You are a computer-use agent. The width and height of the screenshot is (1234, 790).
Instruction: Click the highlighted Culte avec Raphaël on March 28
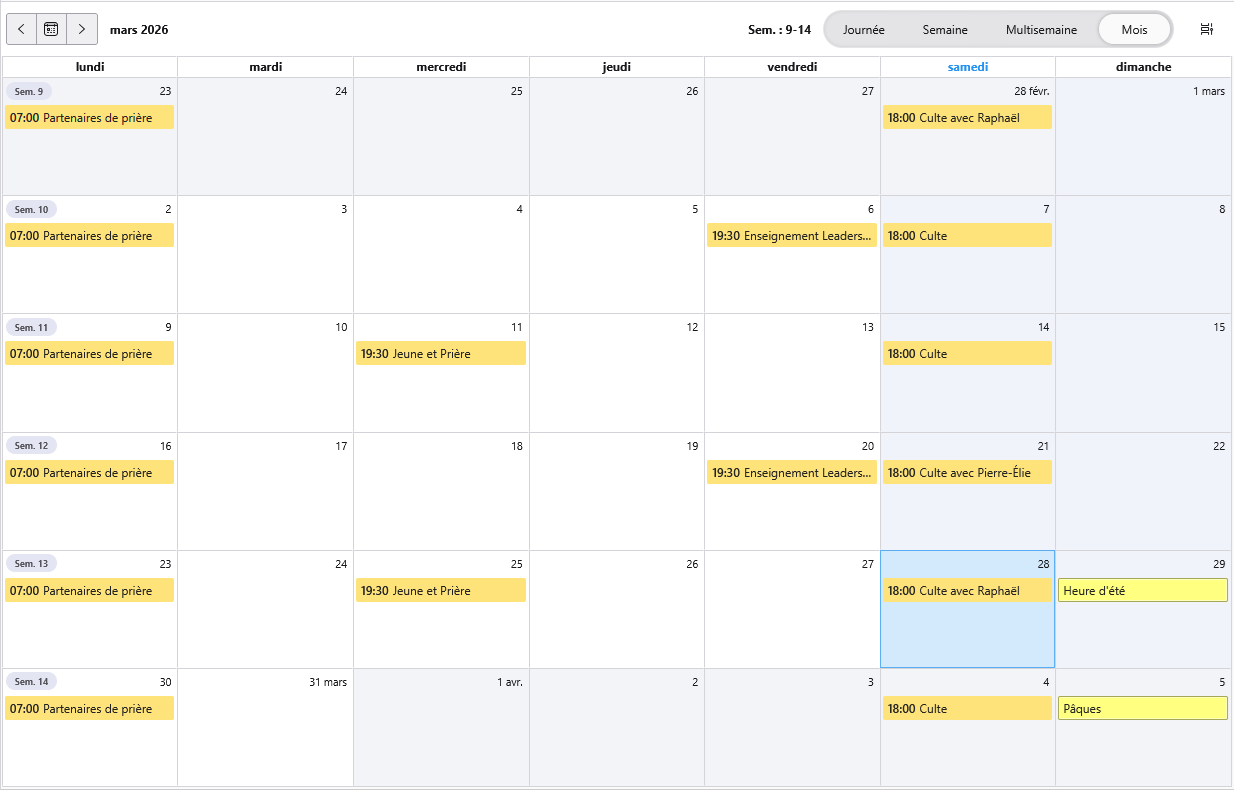tap(966, 591)
